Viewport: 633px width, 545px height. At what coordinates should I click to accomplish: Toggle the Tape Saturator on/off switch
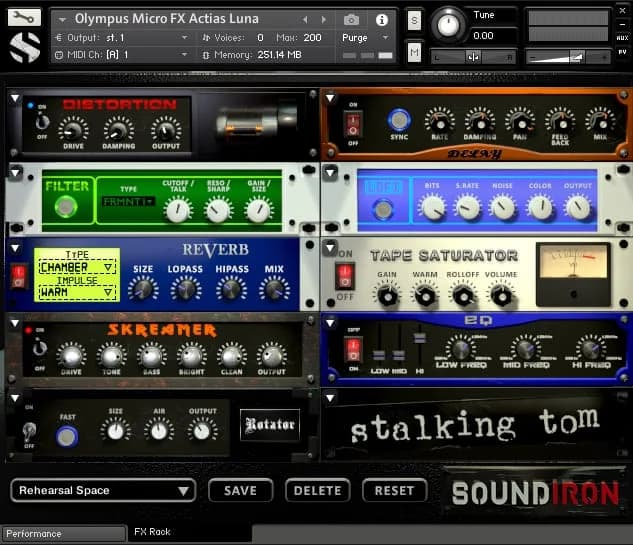(x=345, y=276)
